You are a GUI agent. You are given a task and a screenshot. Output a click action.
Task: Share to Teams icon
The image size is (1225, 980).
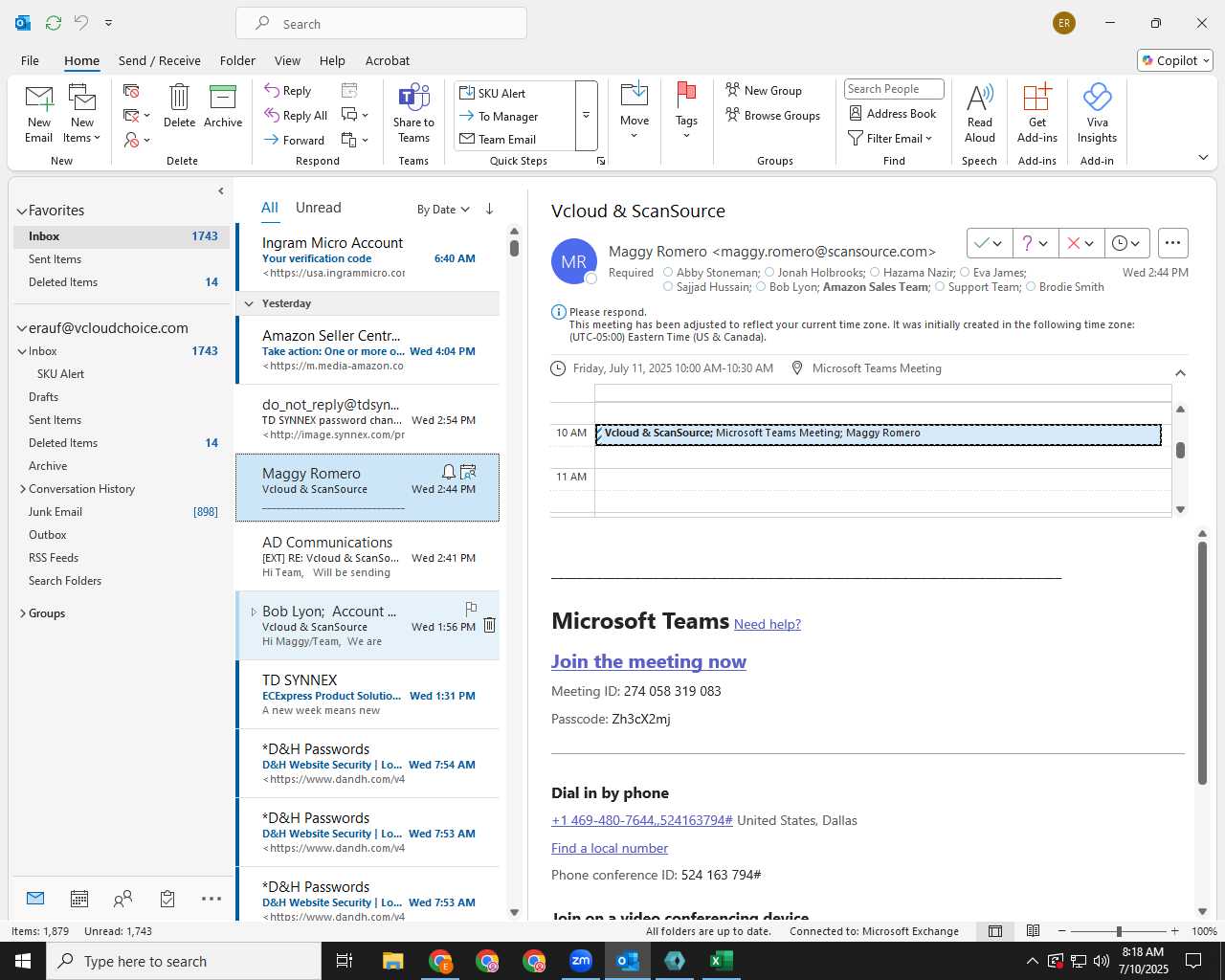(413, 113)
